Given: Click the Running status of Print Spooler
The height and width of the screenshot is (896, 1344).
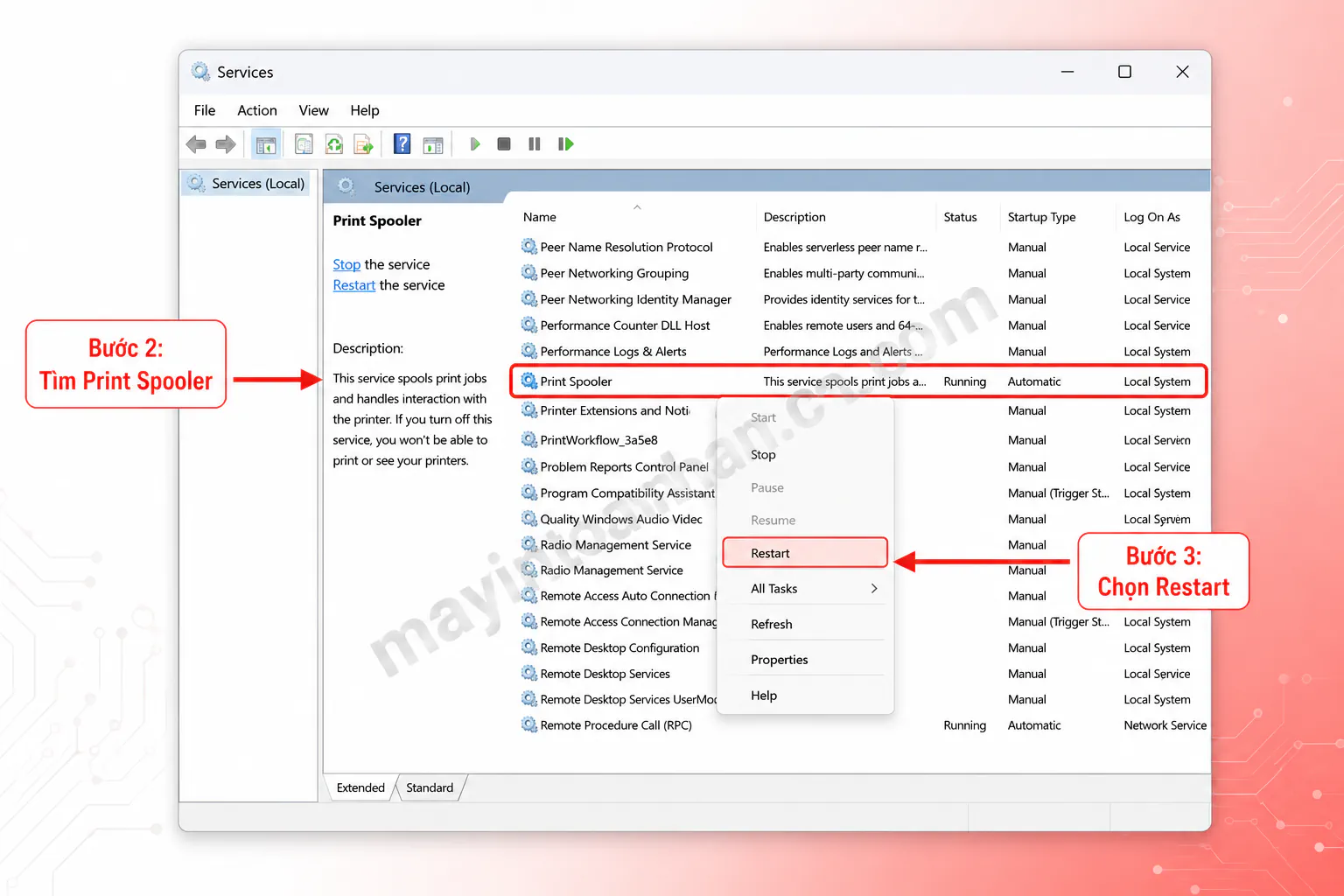Looking at the screenshot, I should click(x=965, y=381).
